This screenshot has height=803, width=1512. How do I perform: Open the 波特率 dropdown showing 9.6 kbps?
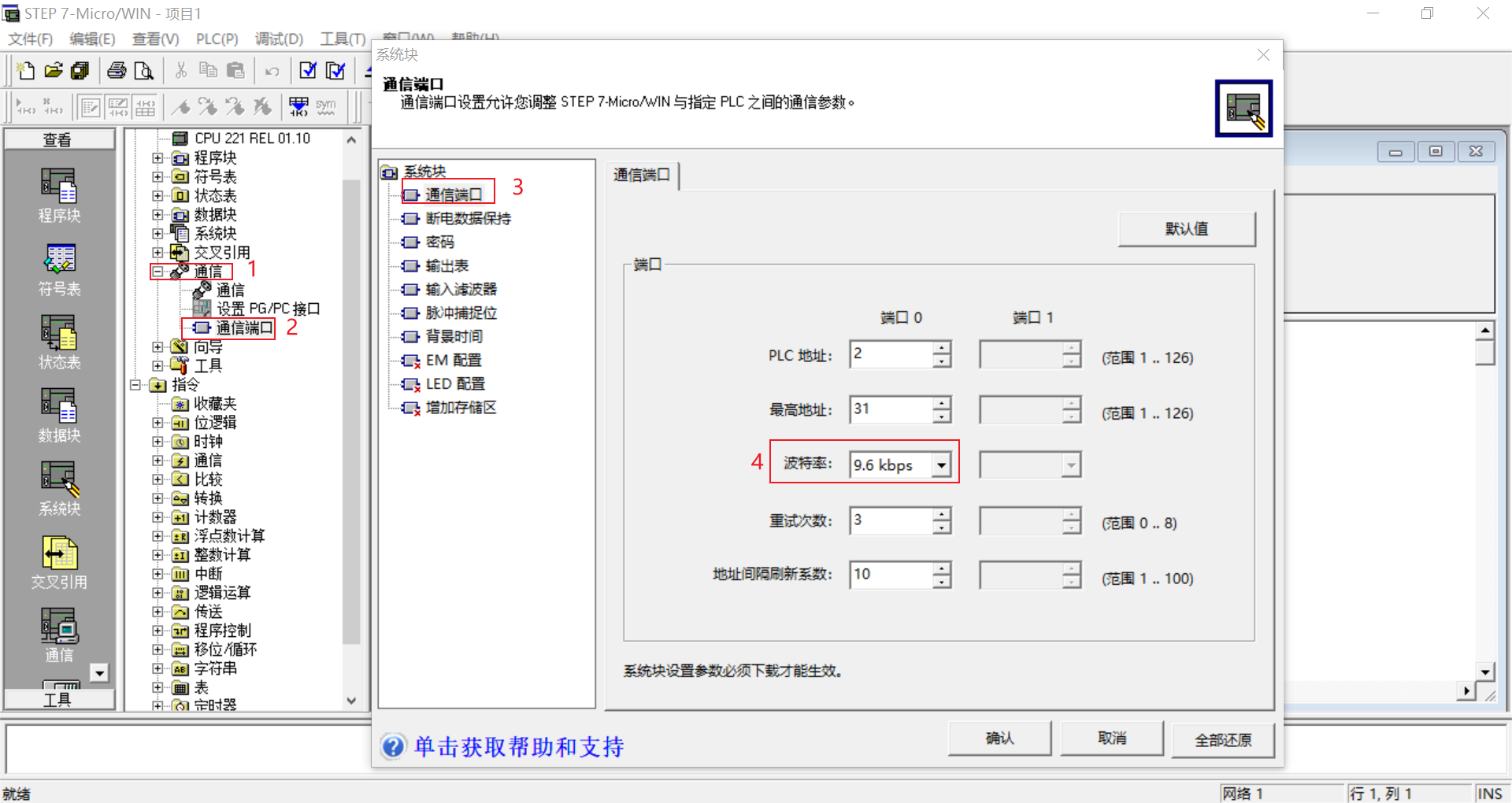coord(942,465)
